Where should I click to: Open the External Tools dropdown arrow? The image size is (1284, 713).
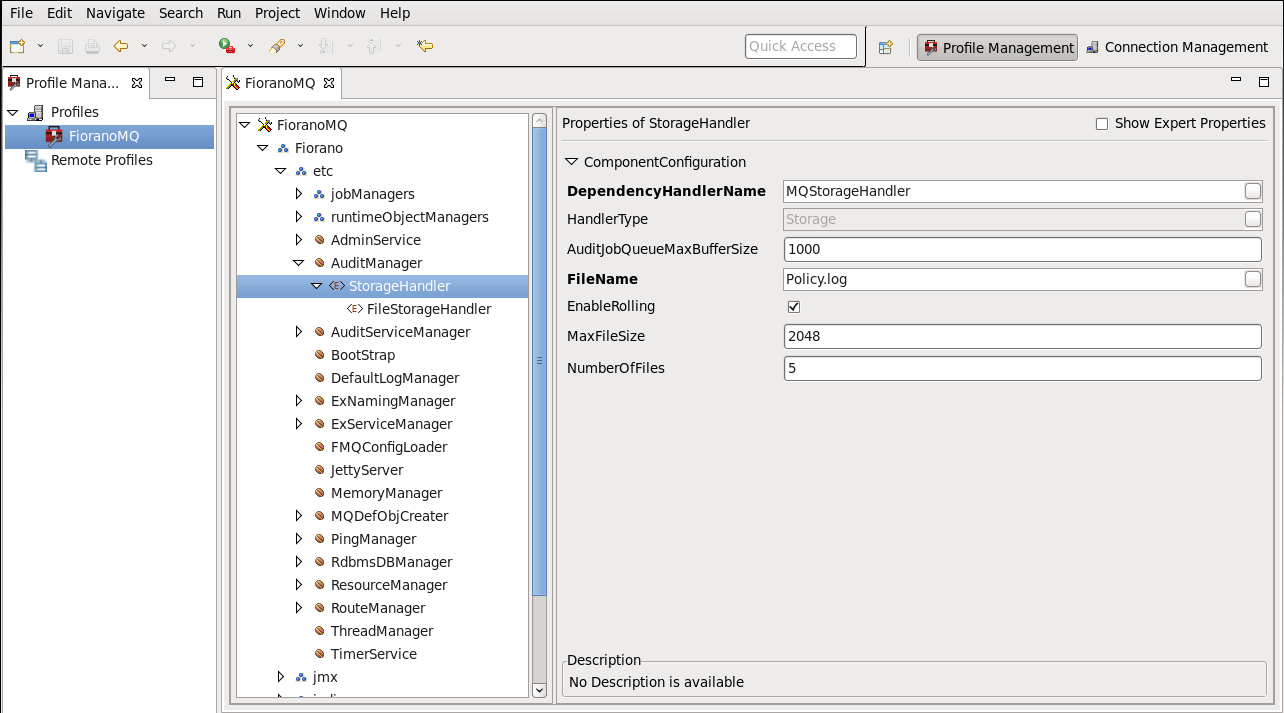(x=300, y=46)
